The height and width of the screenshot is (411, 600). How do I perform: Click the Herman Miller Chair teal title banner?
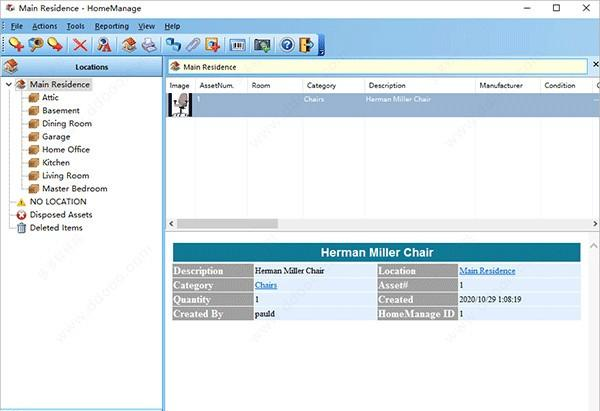pos(377,252)
